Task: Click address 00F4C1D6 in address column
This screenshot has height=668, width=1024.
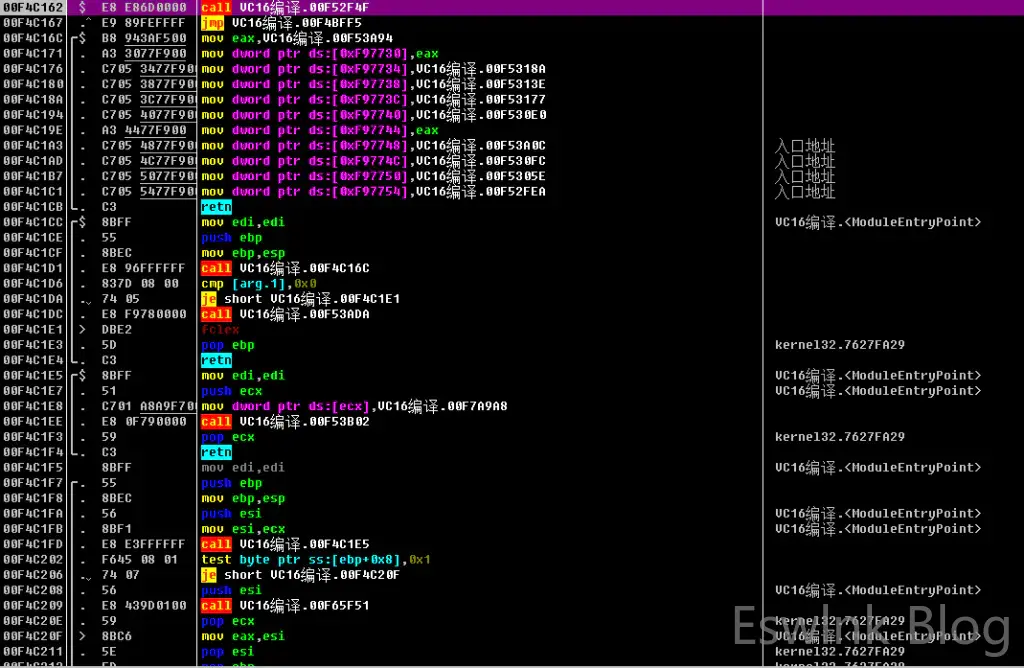Action: [33, 284]
